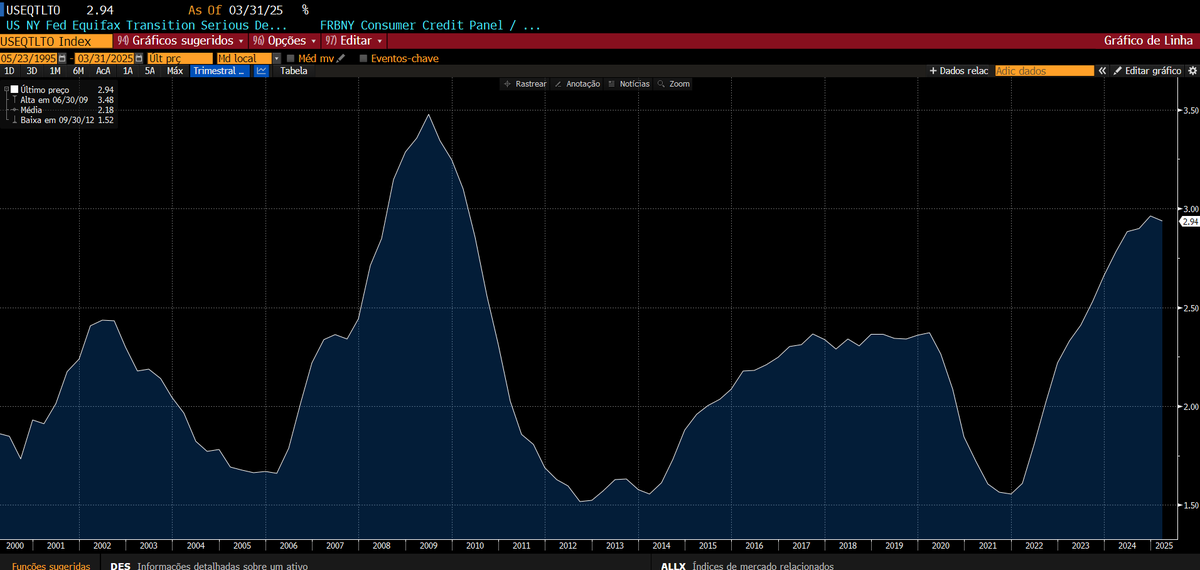
Task: Select the 1D time range
Action: click(x=9, y=71)
